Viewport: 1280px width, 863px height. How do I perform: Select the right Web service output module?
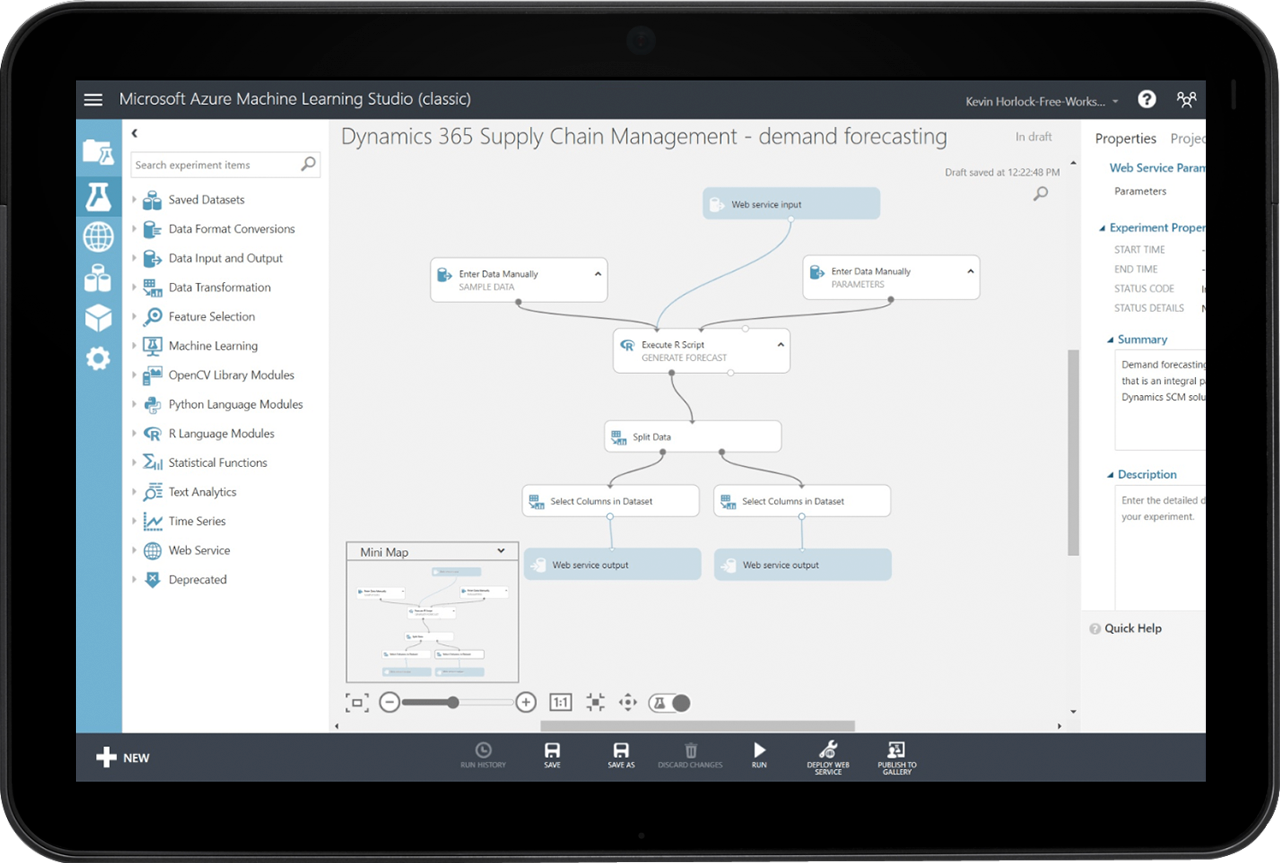tap(802, 564)
